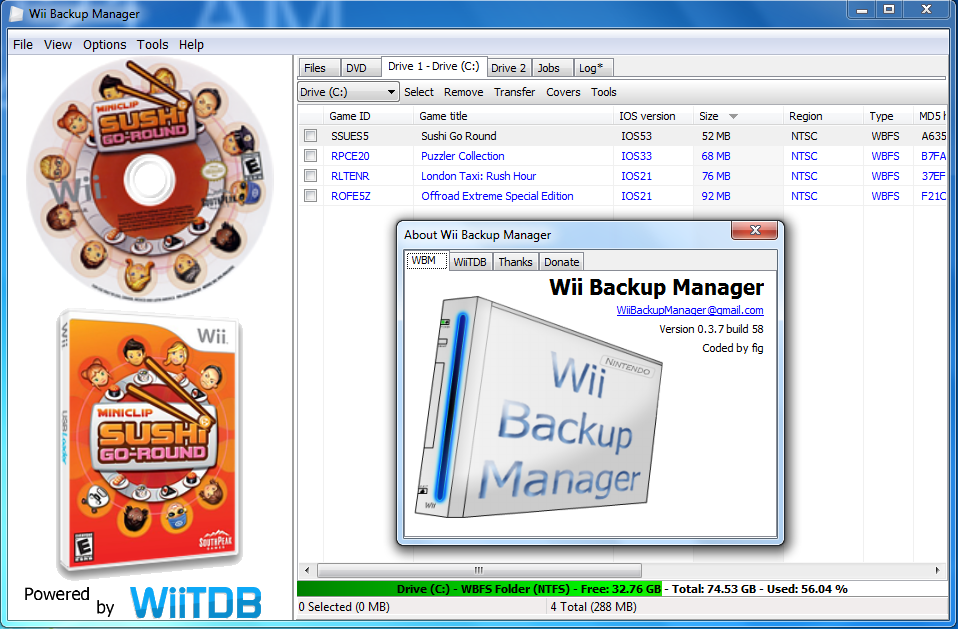This screenshot has width=958, height=629.
Task: Open the Covers menu in drive toolbar
Action: pos(563,92)
